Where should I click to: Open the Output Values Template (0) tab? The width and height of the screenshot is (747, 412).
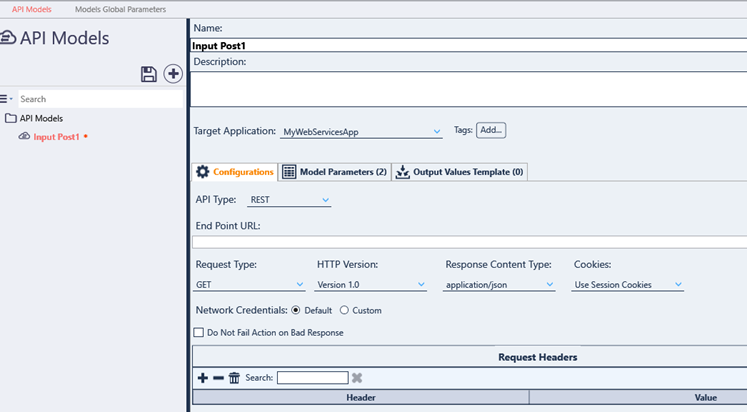pos(459,172)
